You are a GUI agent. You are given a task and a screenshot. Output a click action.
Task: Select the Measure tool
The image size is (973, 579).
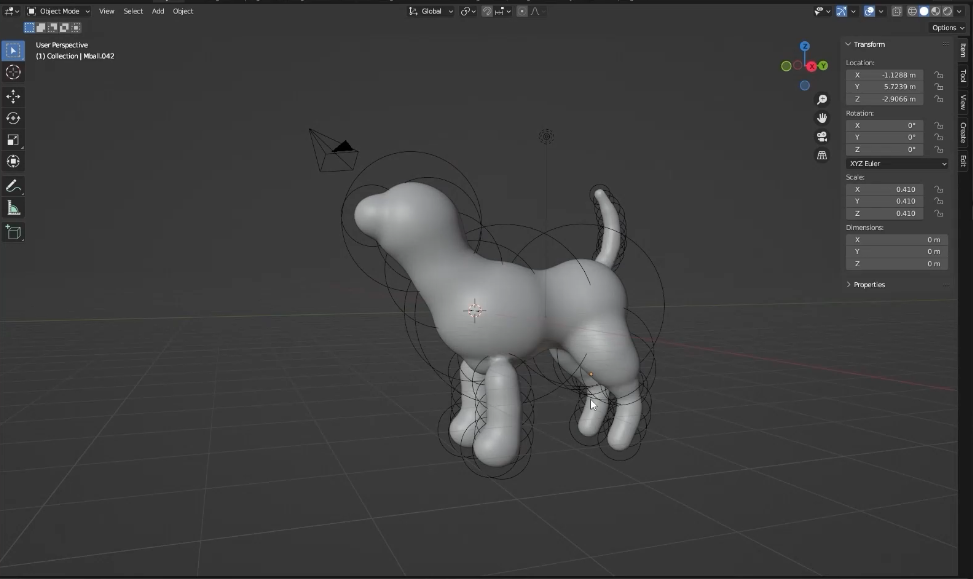[13, 208]
